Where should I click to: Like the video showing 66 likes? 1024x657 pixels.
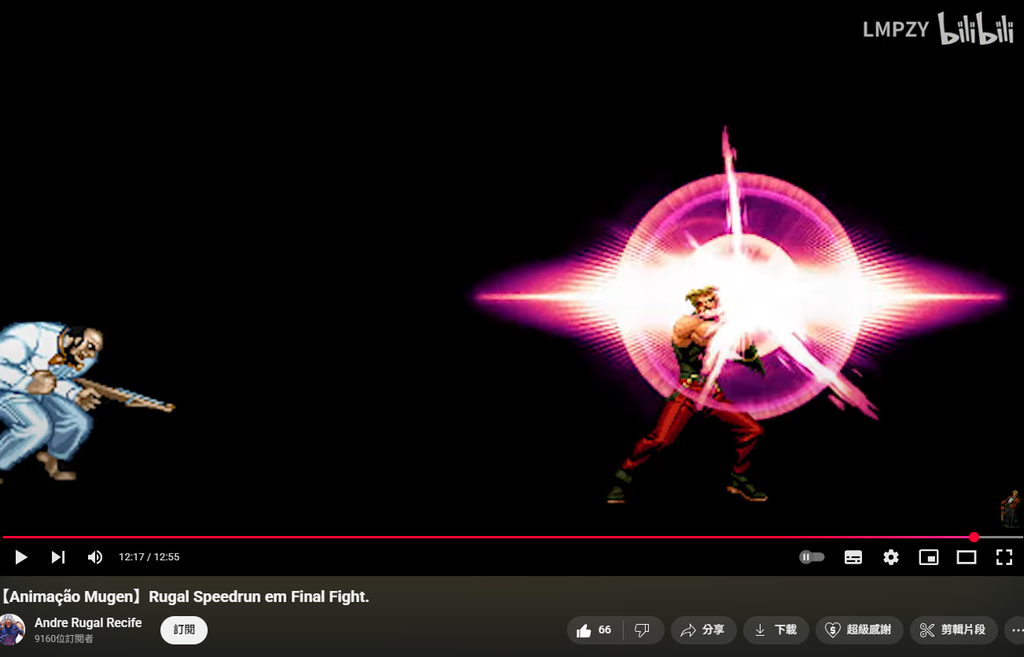tap(594, 630)
